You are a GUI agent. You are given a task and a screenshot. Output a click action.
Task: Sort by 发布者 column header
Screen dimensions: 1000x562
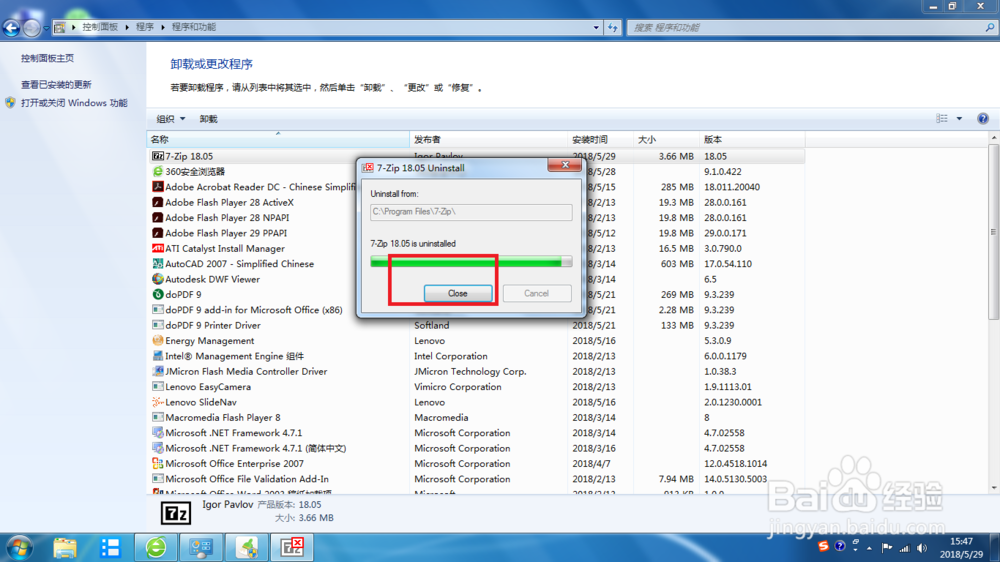(x=489, y=139)
